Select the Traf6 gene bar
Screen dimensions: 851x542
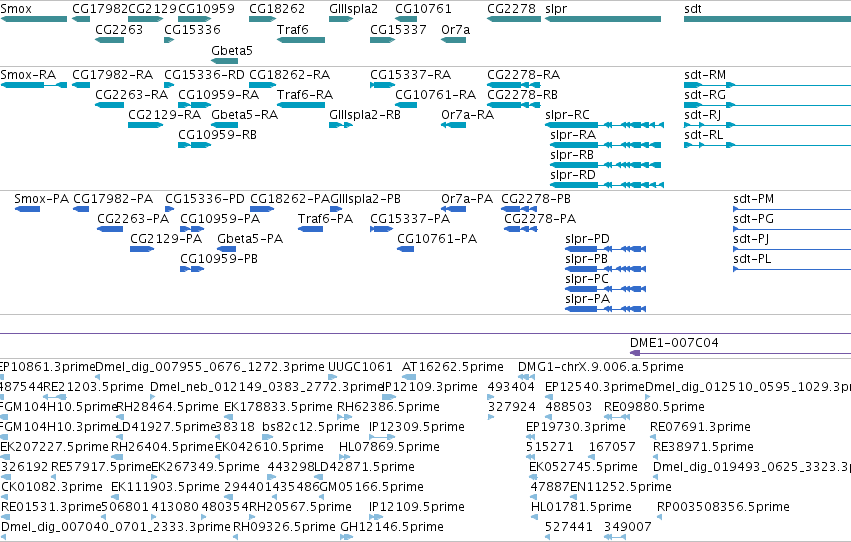(x=301, y=40)
